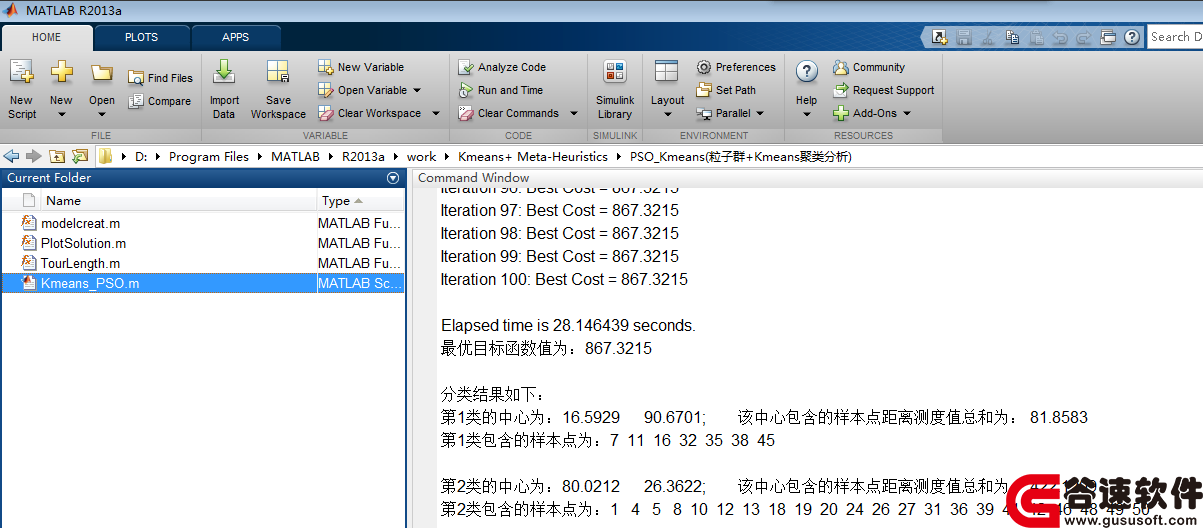
Task: Open the New (plus) dropdown button
Action: click(61, 89)
